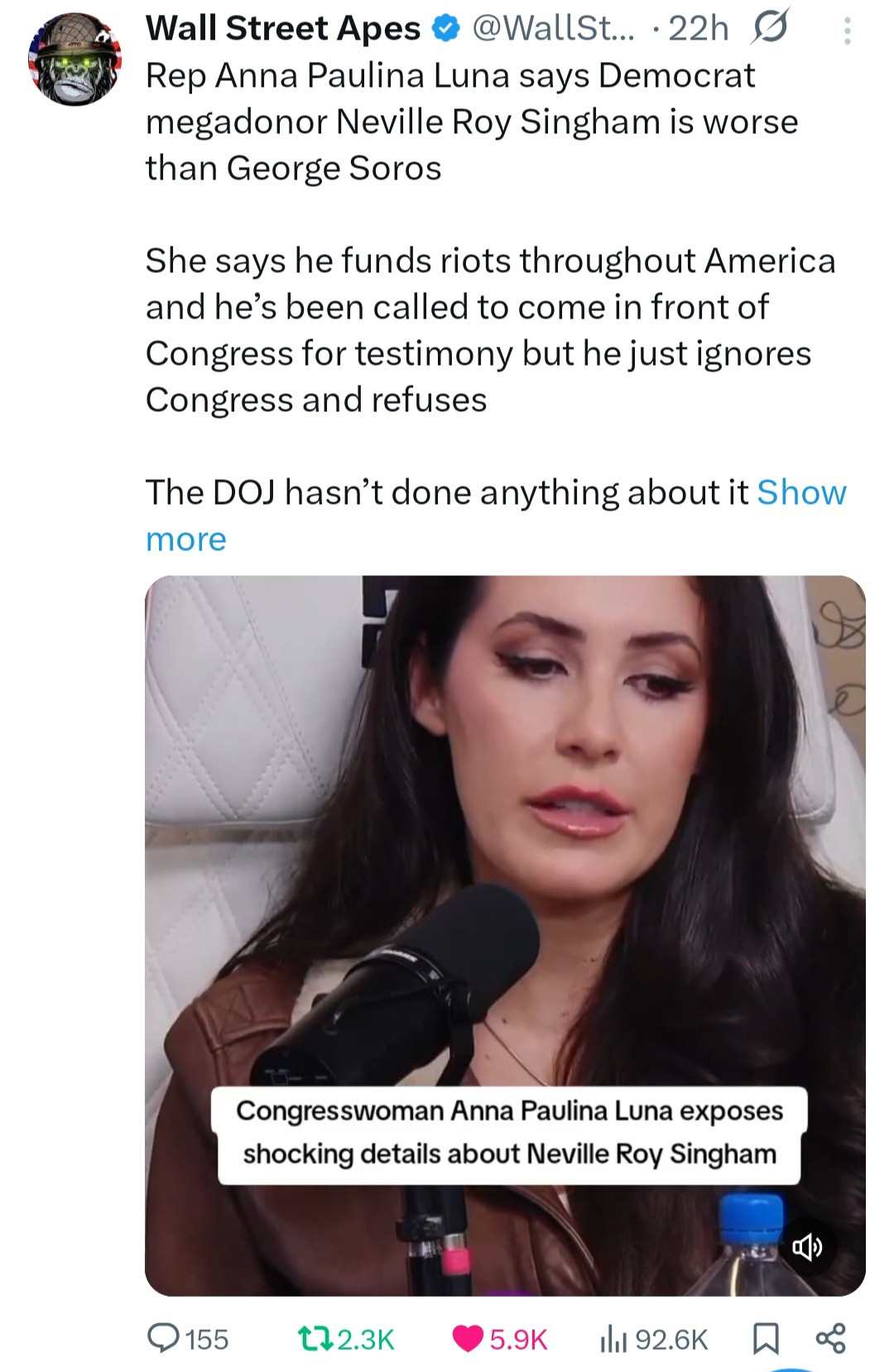Play the Anna Paulina Luna video
Viewport: 894px width, 1372px height.
(x=505, y=828)
